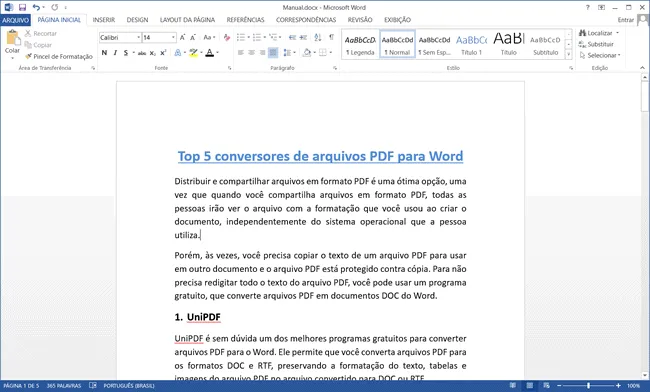Switch to DESIGN tab

coord(137,20)
